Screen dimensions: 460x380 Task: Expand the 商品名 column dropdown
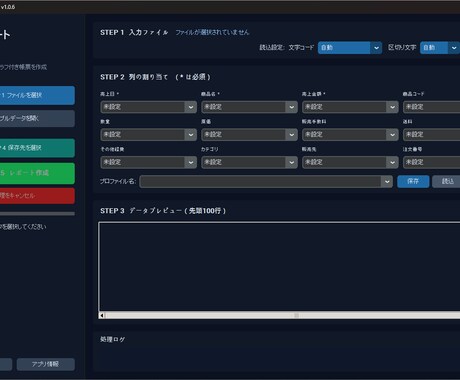[249, 107]
